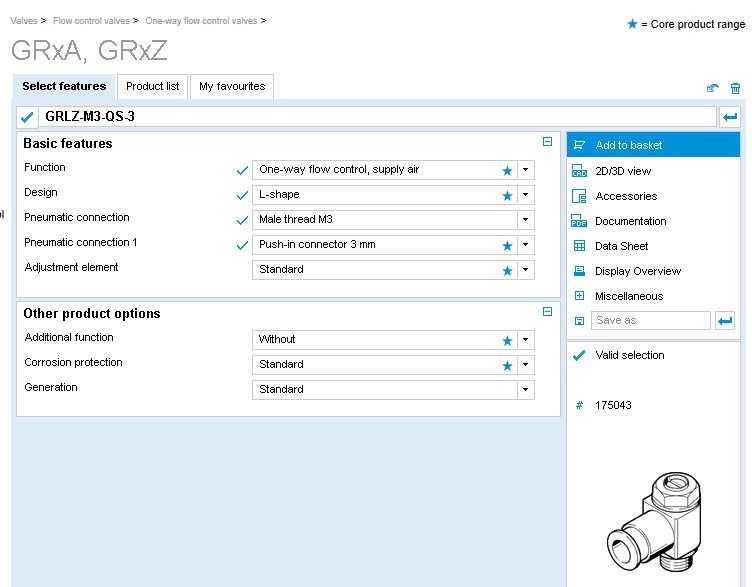Click the hash icon beside part number 175043
This screenshot has height=587, width=752.
(579, 405)
